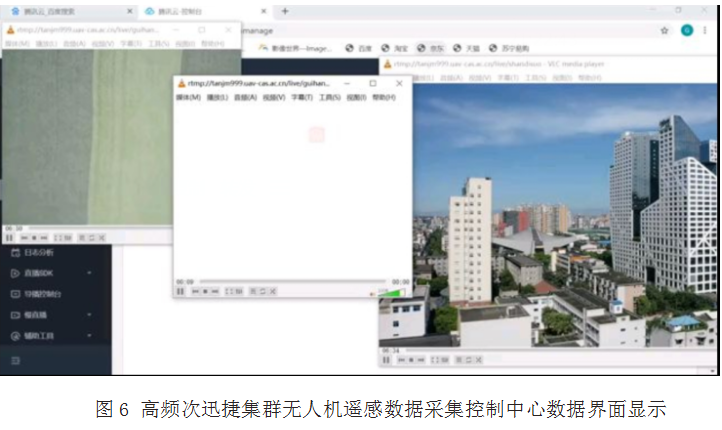Collapse the sidebar using bottom icon
722x430 pixels.
tap(14, 359)
